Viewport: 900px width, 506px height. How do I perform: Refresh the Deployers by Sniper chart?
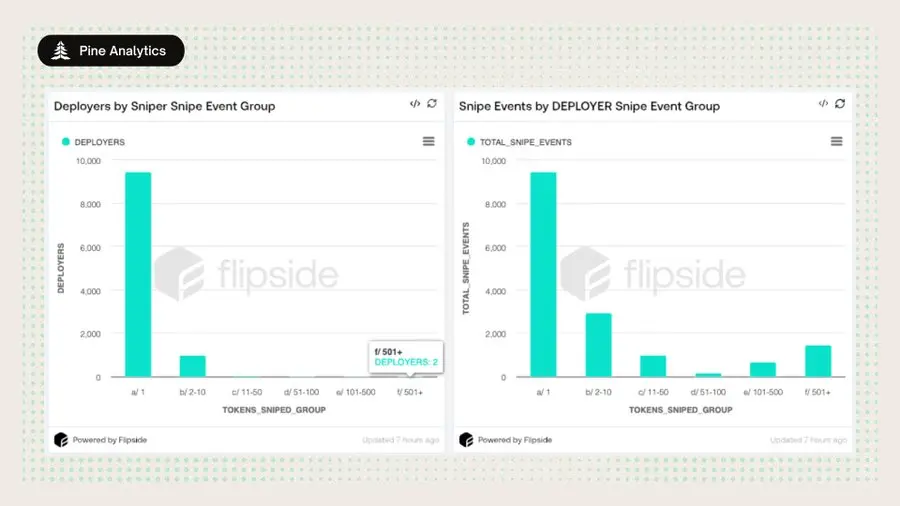(x=432, y=103)
